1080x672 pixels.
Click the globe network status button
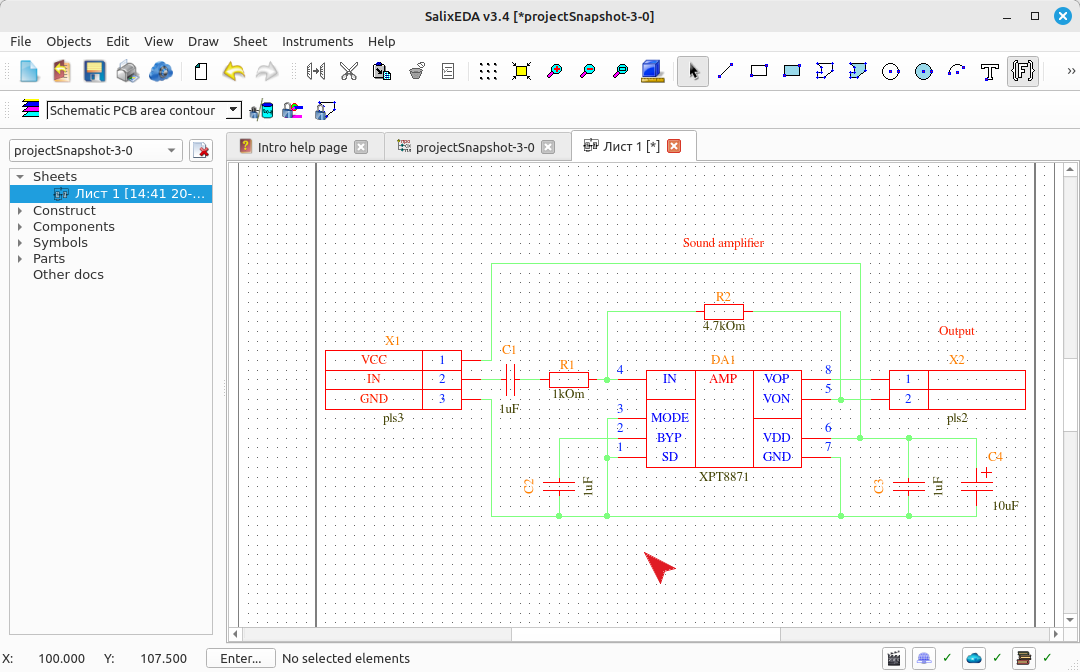pyautogui.click(x=924, y=659)
